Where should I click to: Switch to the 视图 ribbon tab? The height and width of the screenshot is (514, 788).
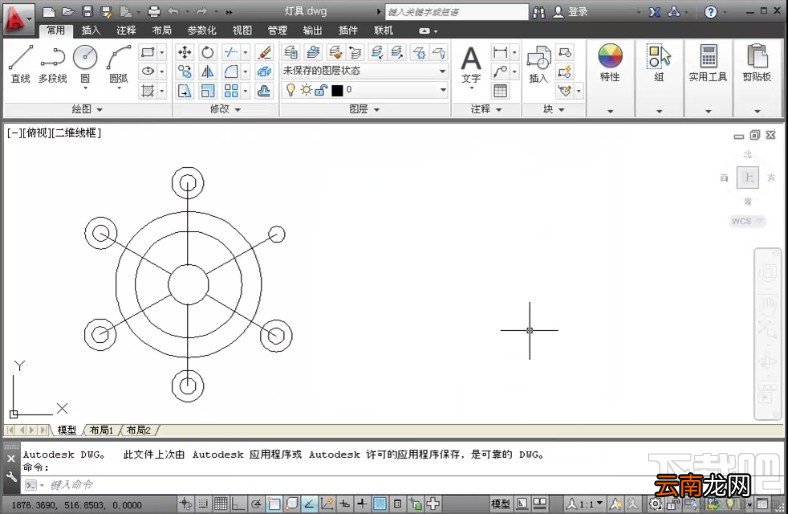pos(242,31)
